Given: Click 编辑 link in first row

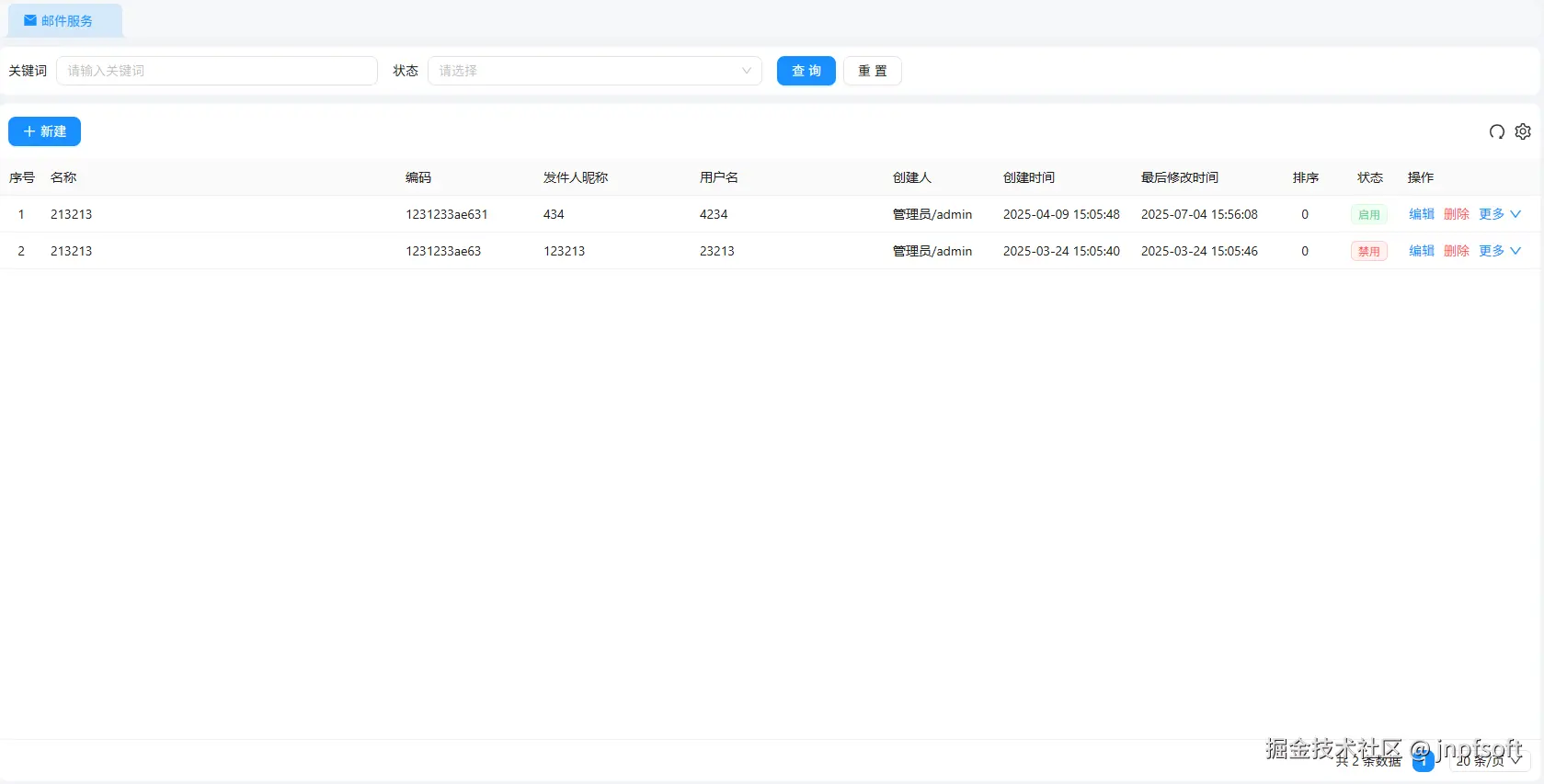Looking at the screenshot, I should point(1422,214).
